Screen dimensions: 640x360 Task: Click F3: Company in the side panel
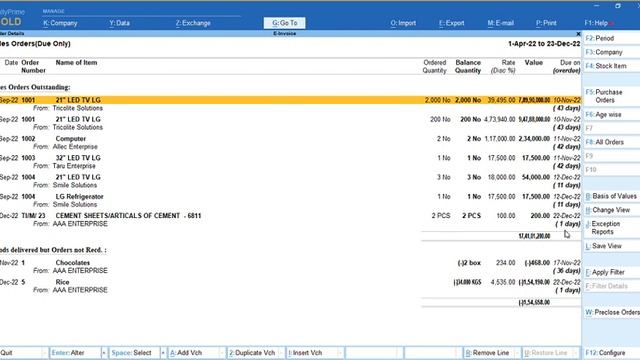pos(611,52)
